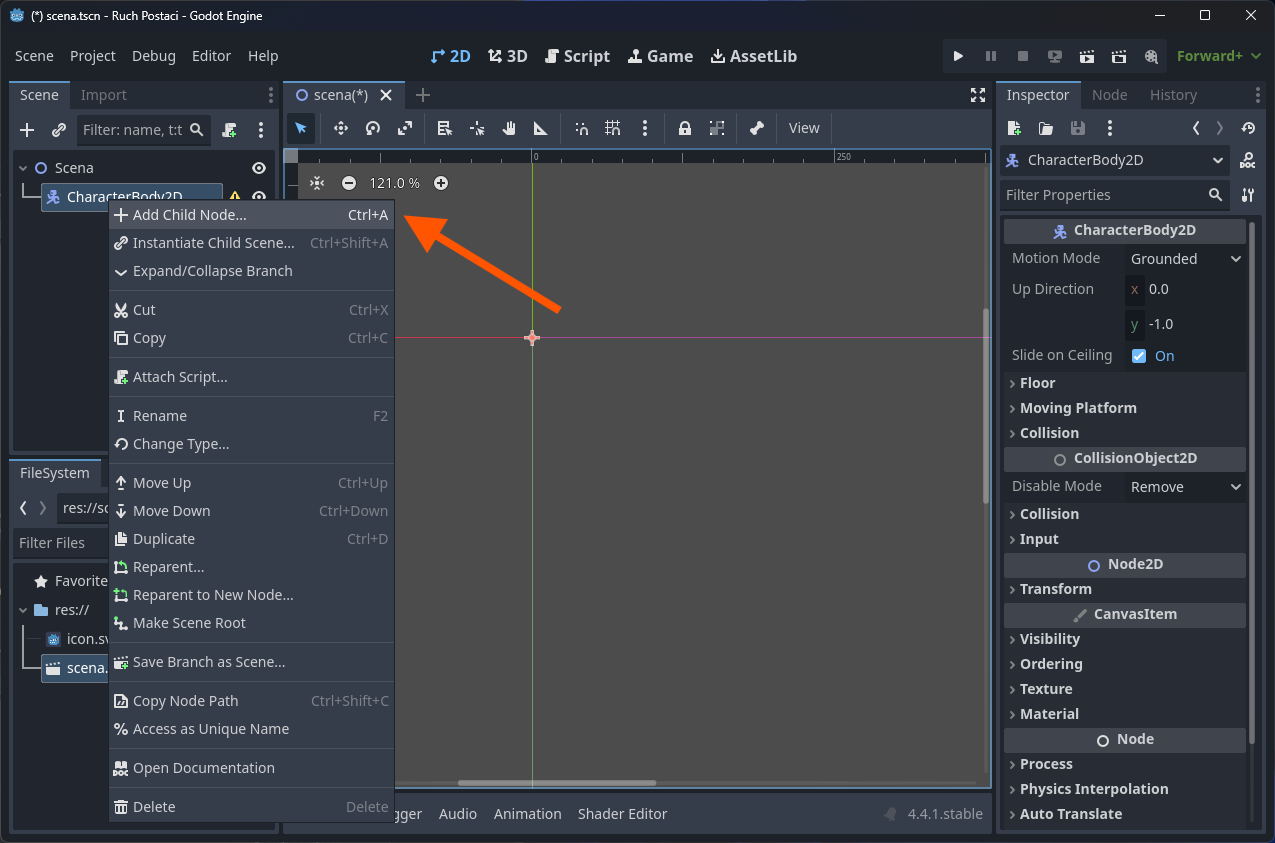
Task: Instantiate scene using the link icon
Action: pyautogui.click(x=59, y=130)
